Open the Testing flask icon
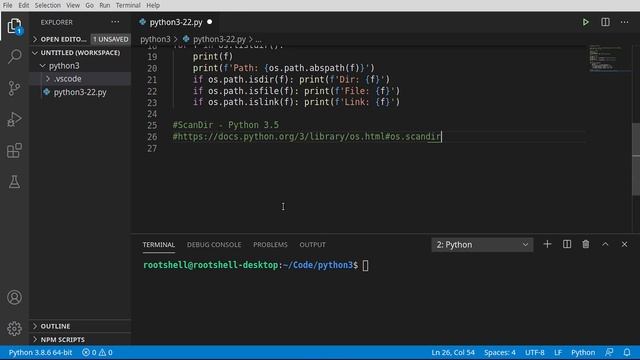 pos(14,182)
